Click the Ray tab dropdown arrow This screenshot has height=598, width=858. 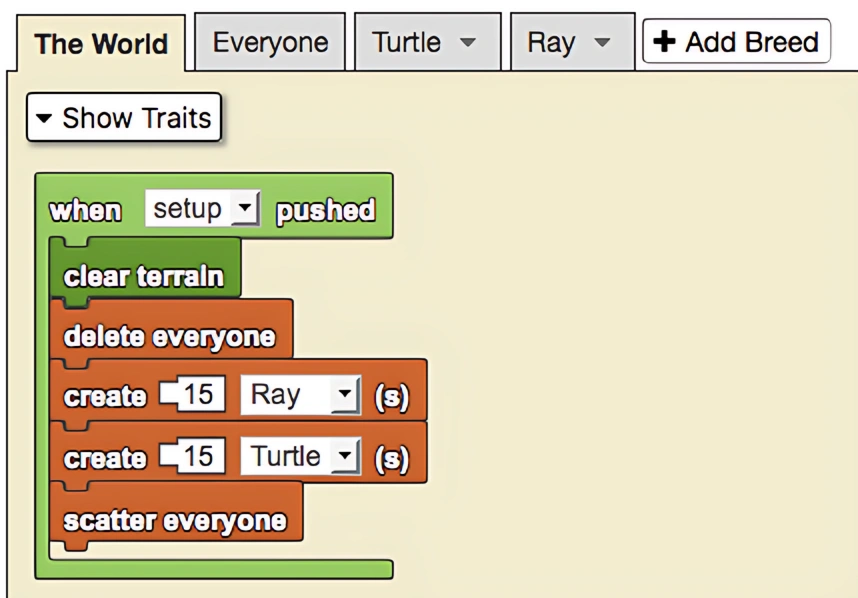pos(602,42)
